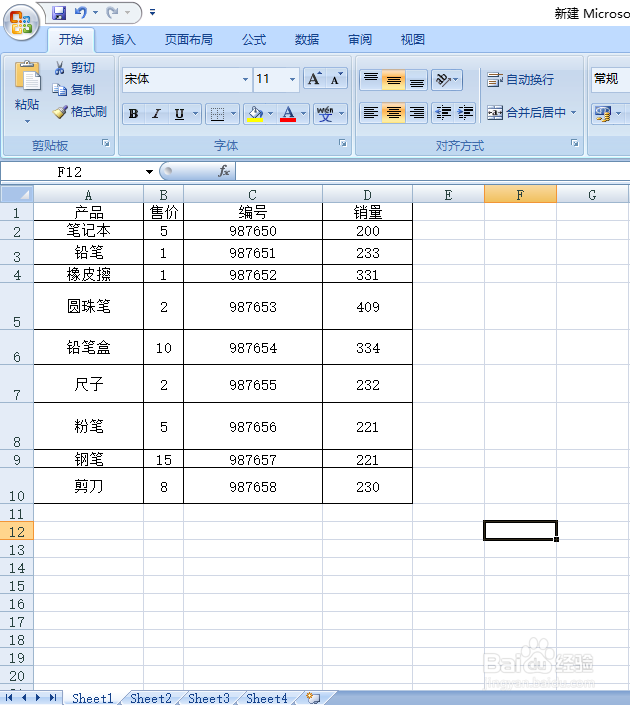Increase cell indent
Image resolution: width=630 pixels, height=705 pixels.
point(465,112)
